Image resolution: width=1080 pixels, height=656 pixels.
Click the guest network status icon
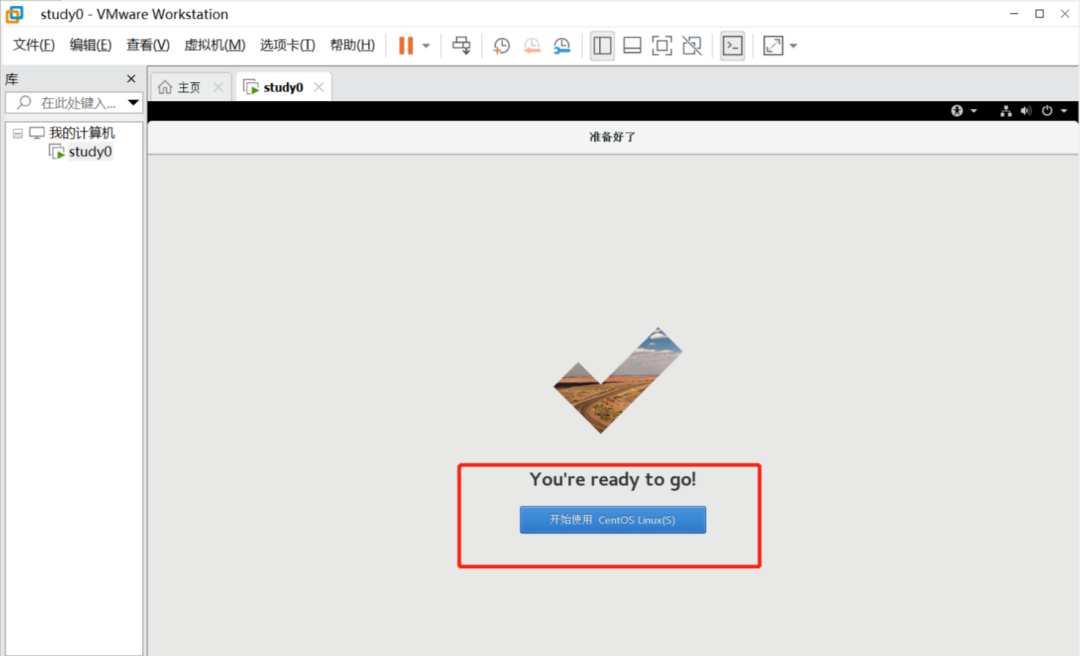point(1006,110)
